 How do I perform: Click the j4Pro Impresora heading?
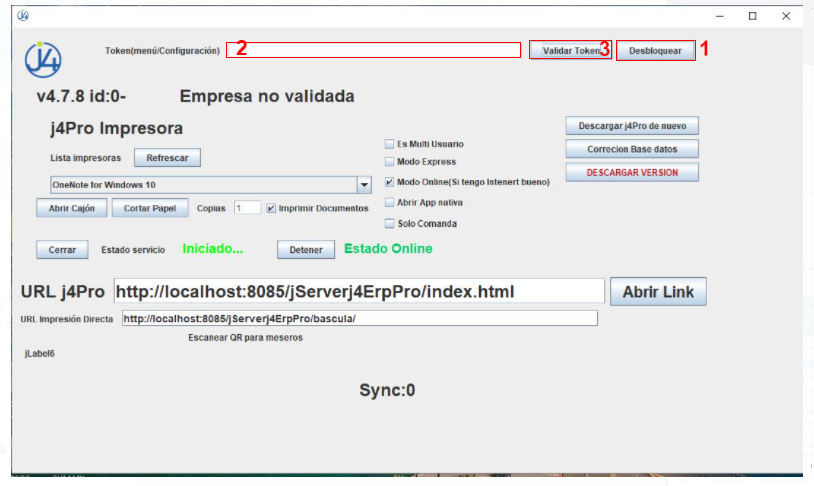117,128
